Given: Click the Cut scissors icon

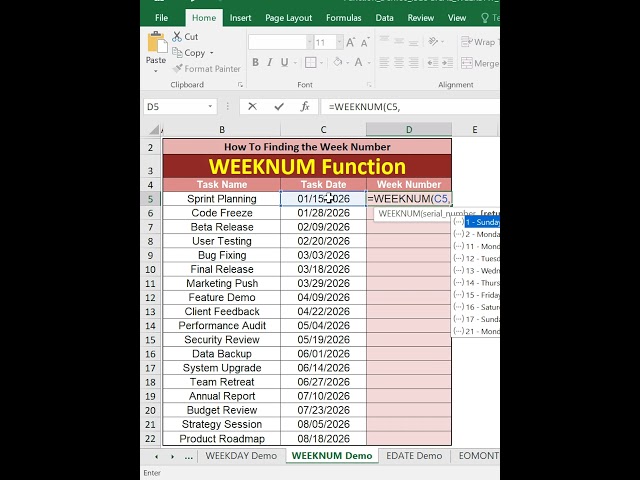Looking at the screenshot, I should tap(177, 37).
